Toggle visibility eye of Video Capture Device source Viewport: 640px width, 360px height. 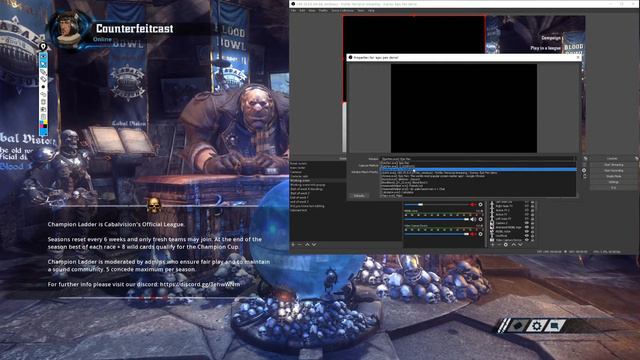[527, 240]
